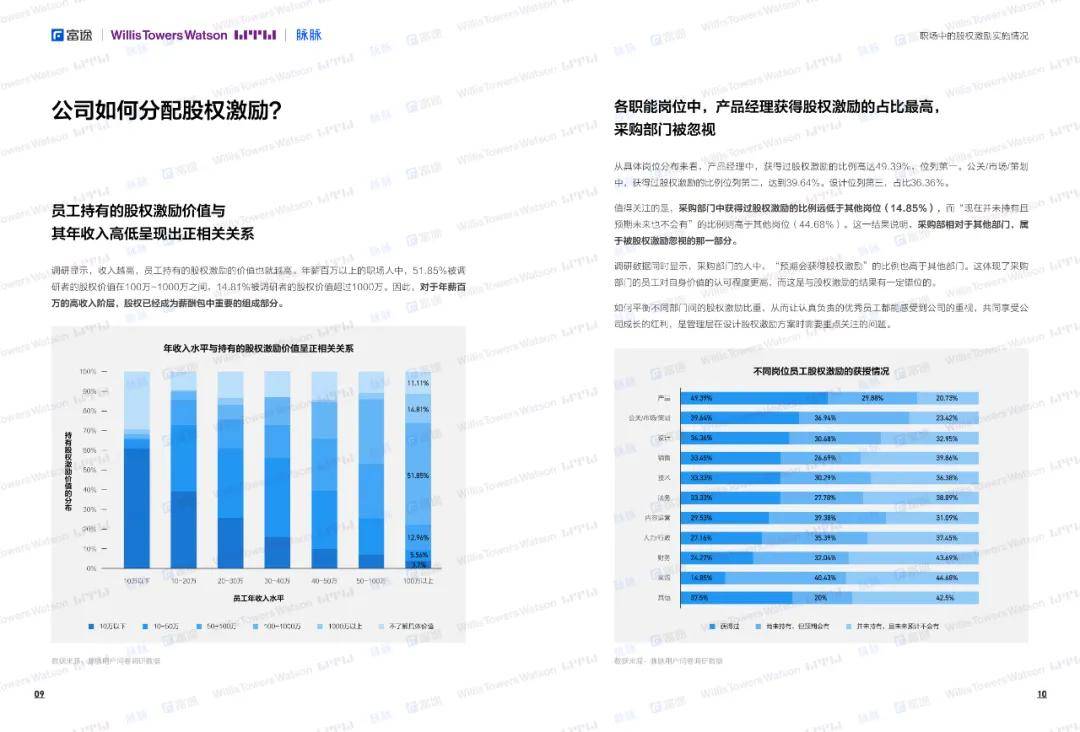Click the 14.81% value label on the bar
Viewport: 1080px width, 732px height.
click(418, 410)
